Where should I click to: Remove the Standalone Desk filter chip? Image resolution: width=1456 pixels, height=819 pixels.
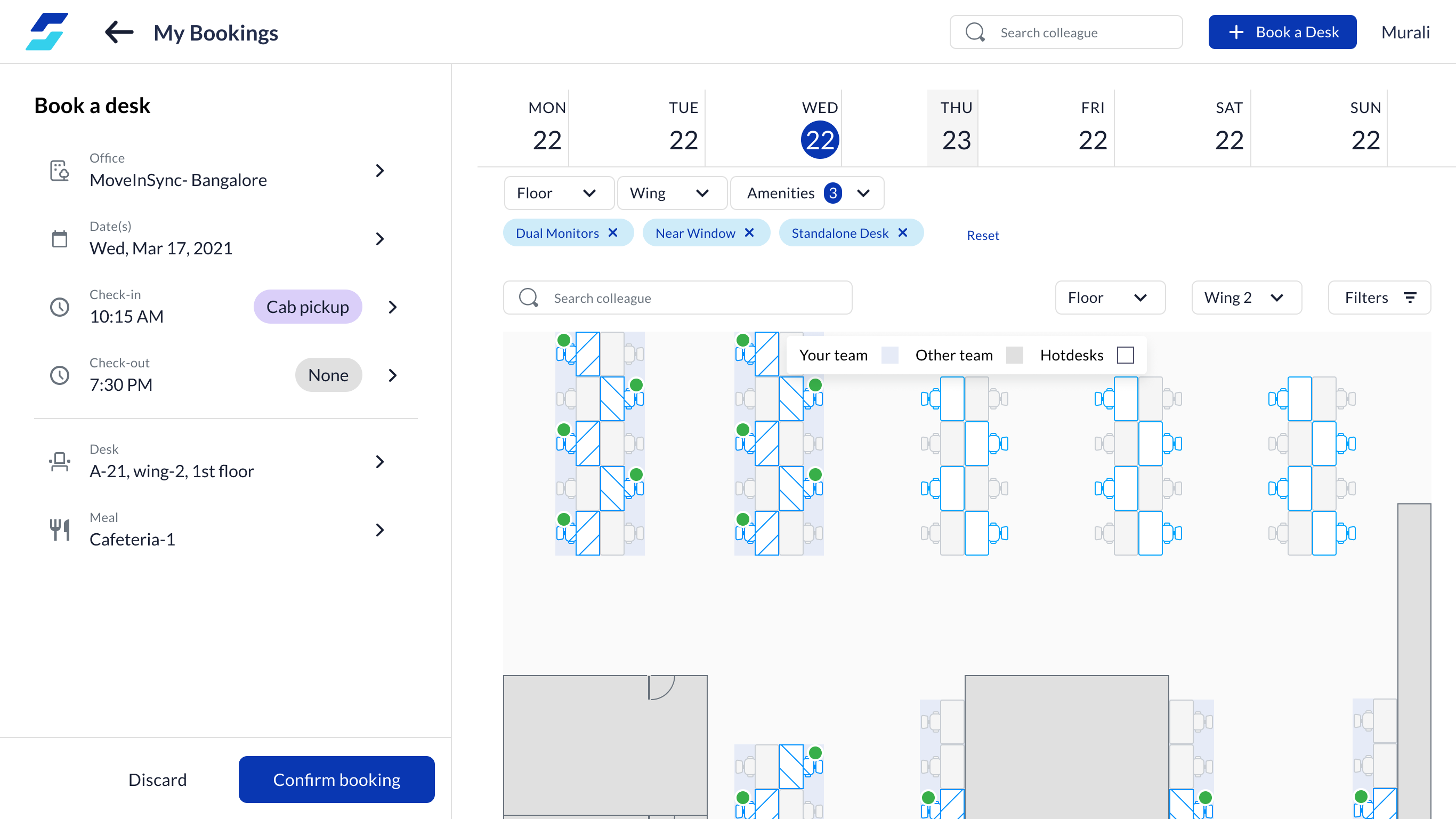(903, 233)
